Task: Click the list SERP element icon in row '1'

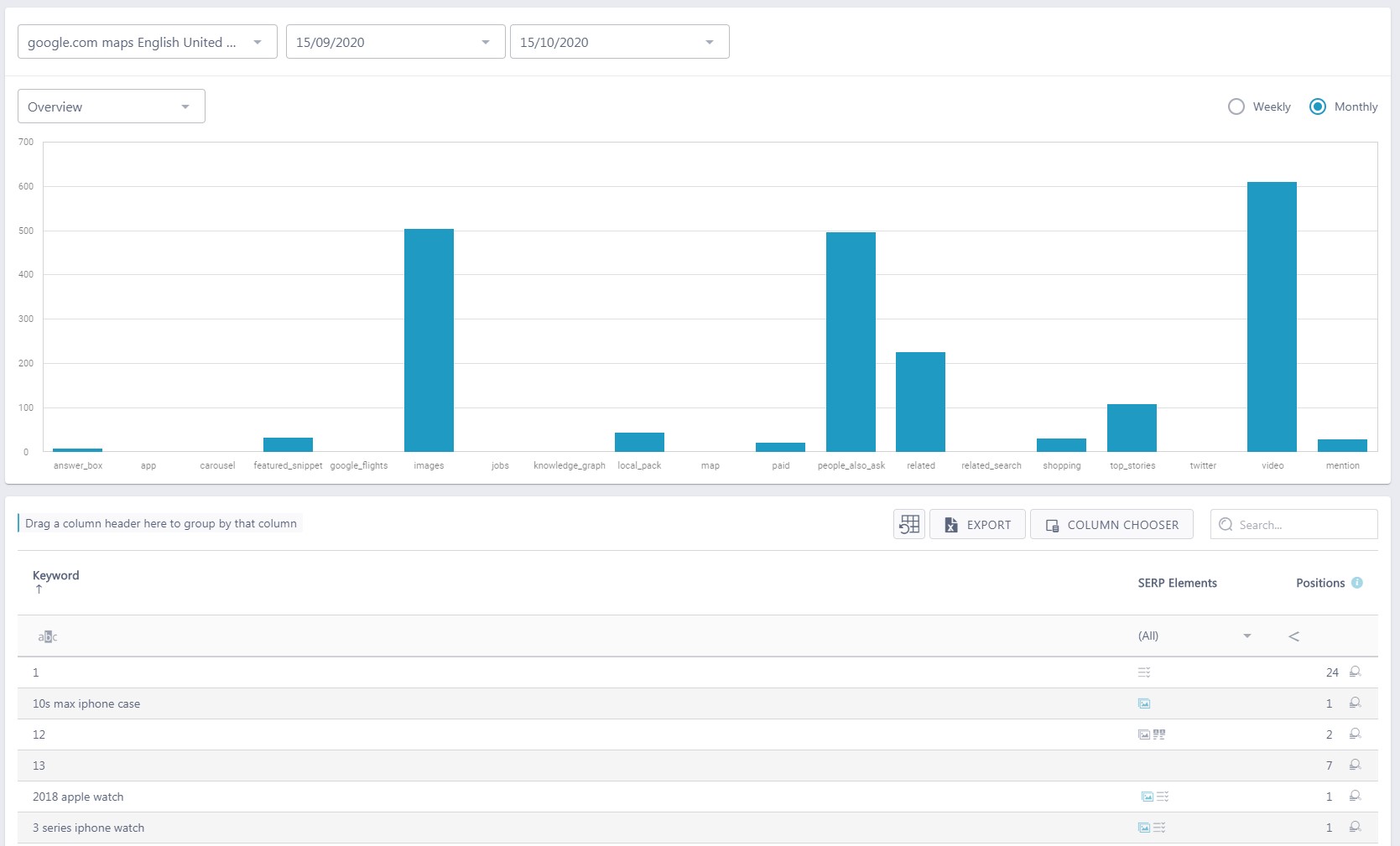Action: pyautogui.click(x=1144, y=672)
